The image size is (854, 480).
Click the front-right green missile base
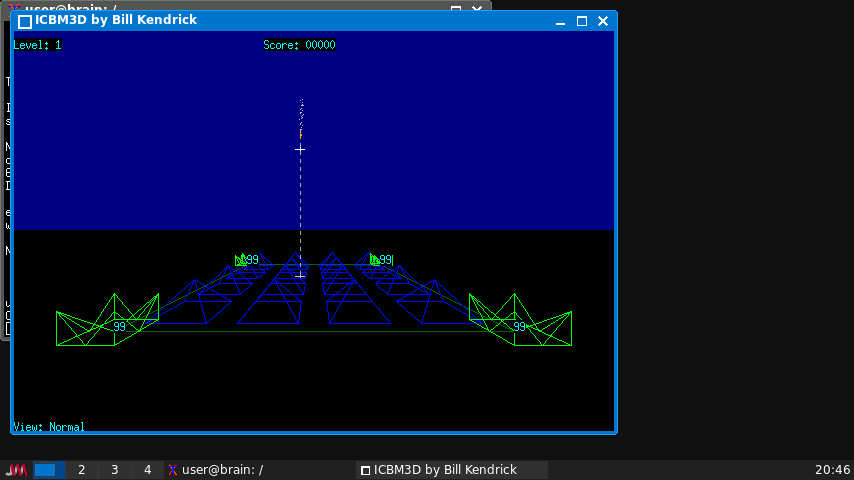coord(520,324)
